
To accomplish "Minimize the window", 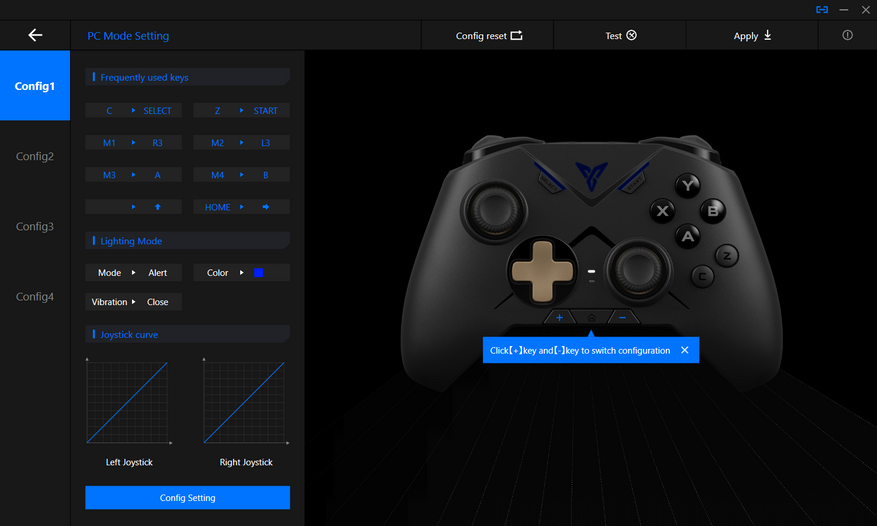I will click(843, 10).
